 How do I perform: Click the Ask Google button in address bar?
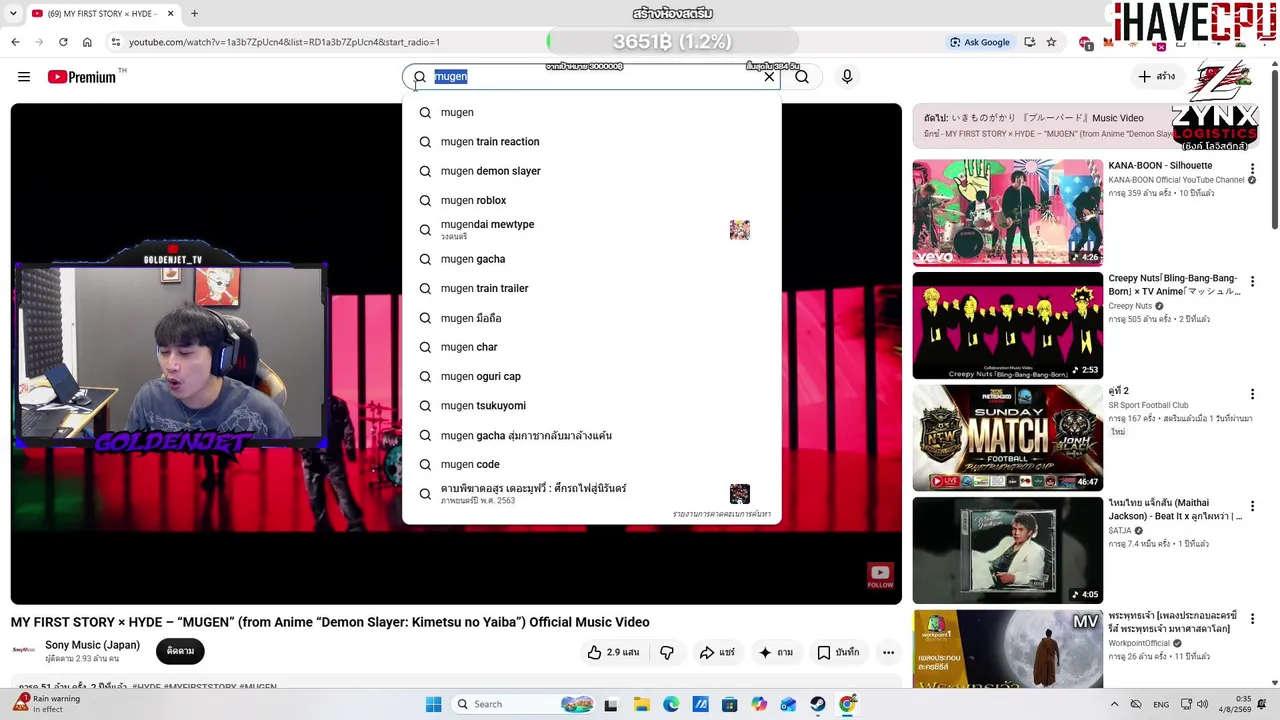point(980,42)
